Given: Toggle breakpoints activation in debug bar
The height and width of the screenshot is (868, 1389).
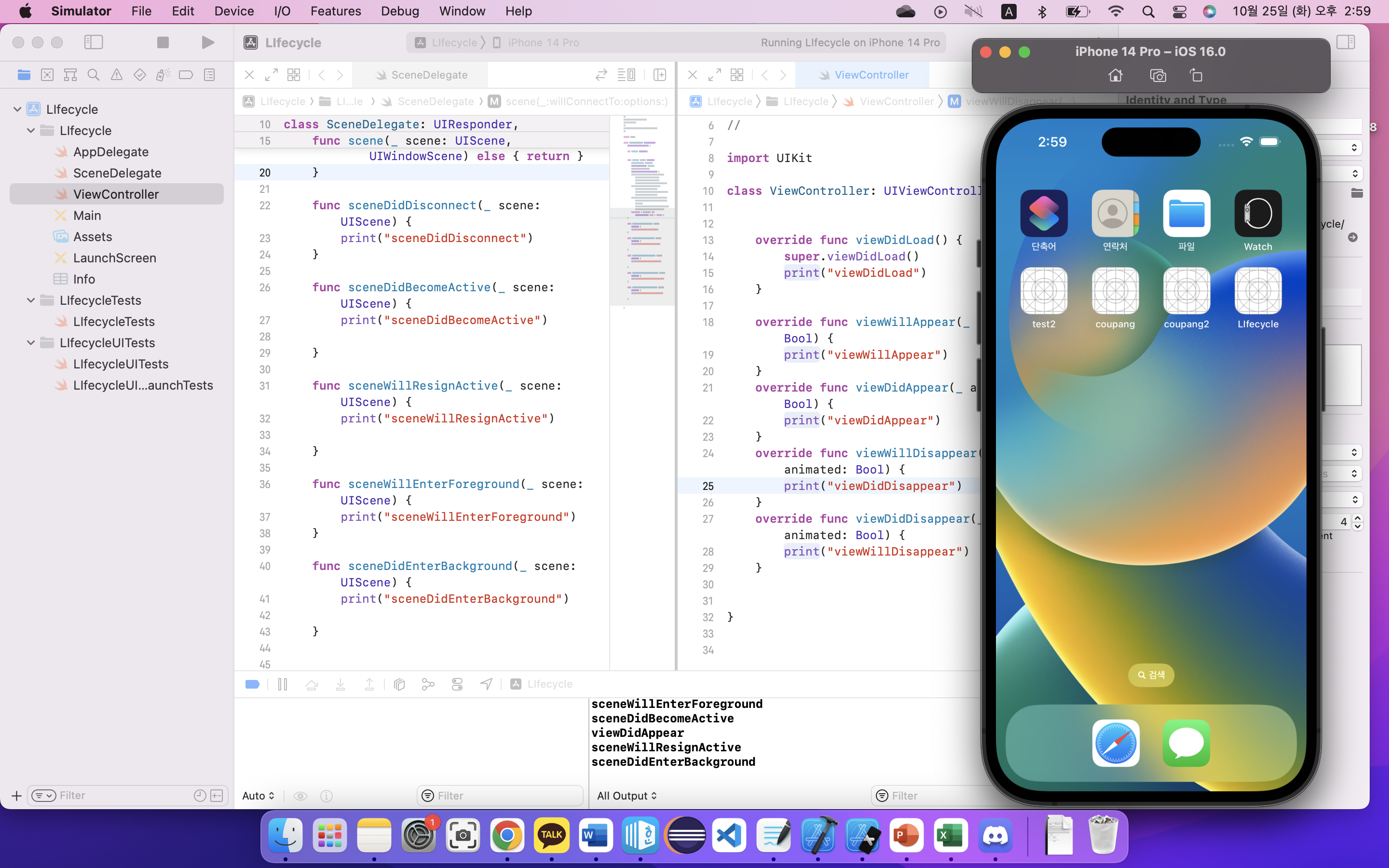Looking at the screenshot, I should coord(253,684).
